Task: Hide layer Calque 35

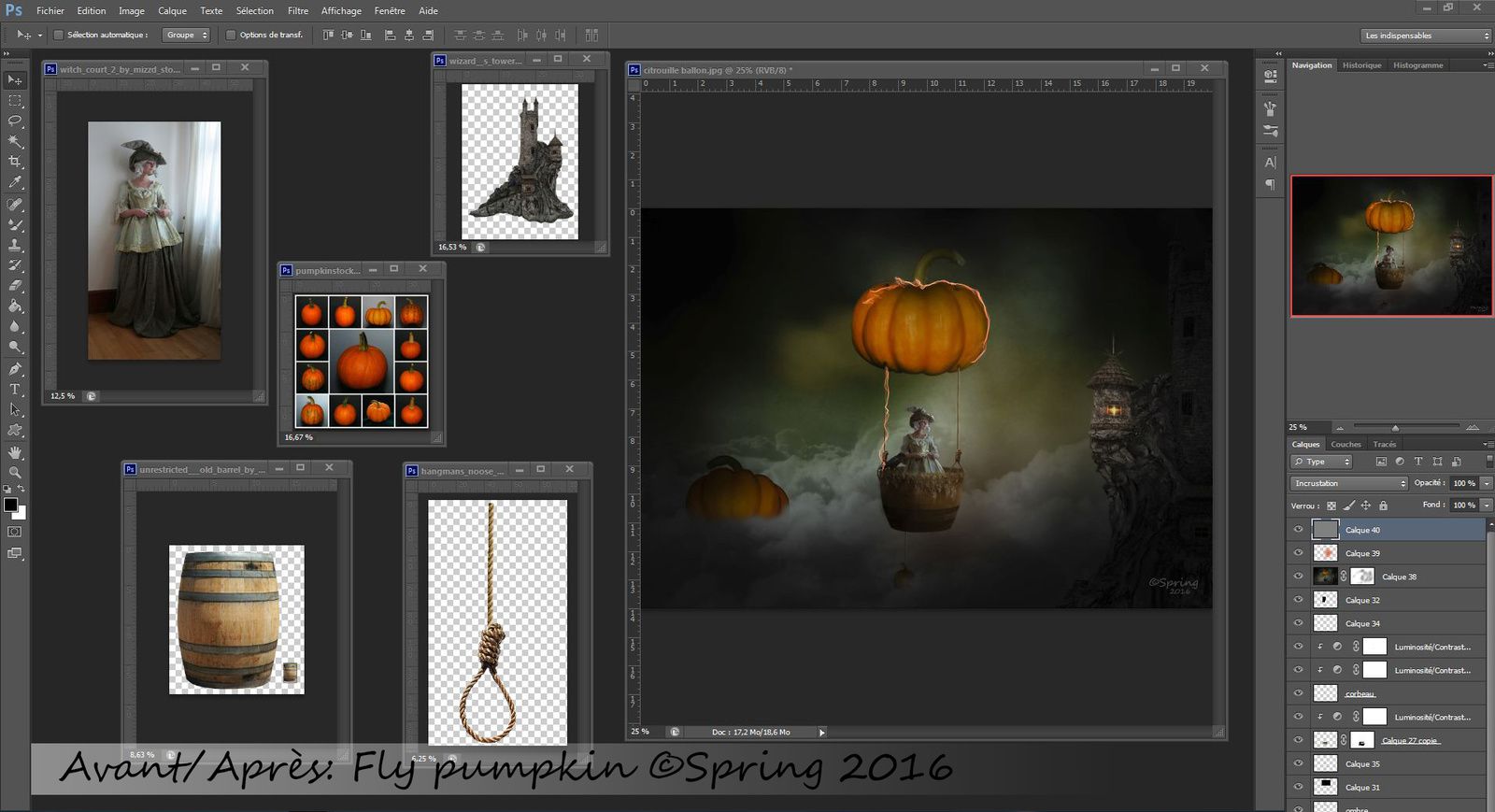Action: (x=1298, y=763)
